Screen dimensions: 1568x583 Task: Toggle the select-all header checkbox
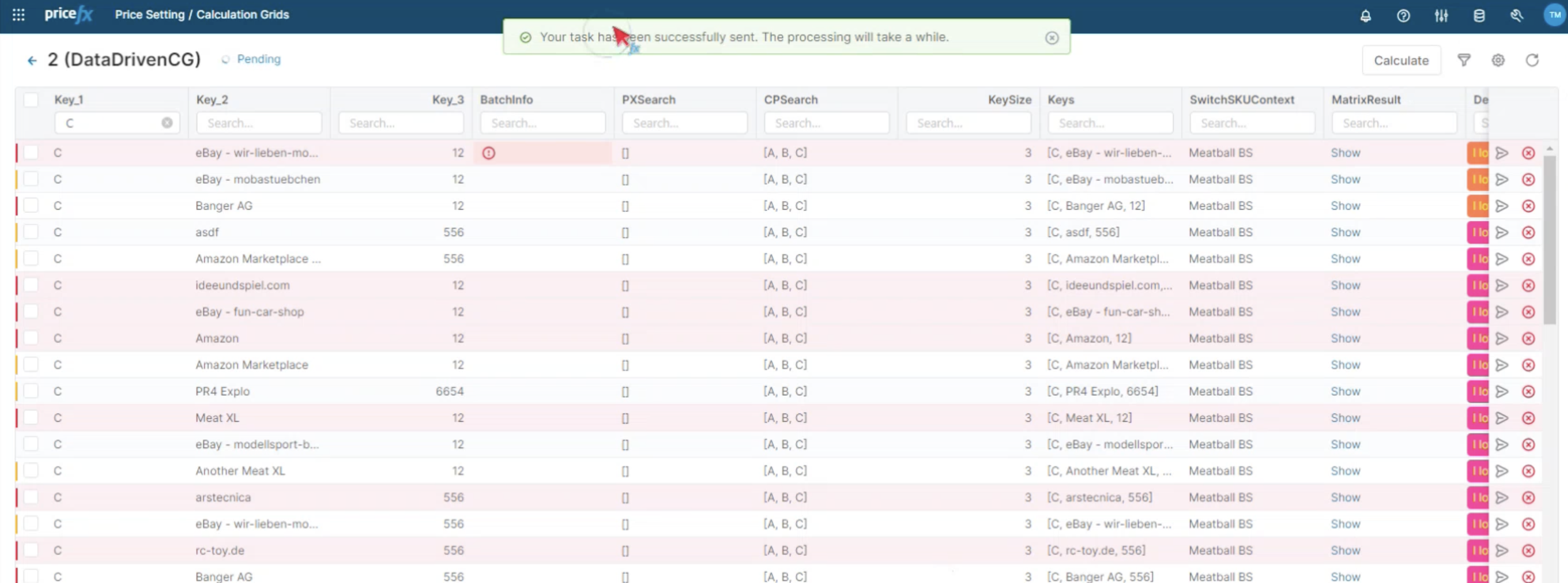31,100
